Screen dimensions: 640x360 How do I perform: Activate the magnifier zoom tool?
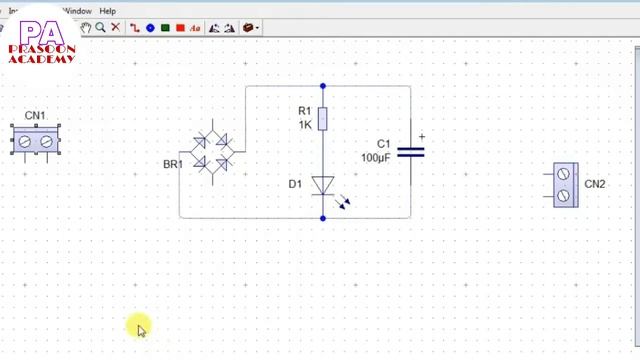tap(100, 27)
